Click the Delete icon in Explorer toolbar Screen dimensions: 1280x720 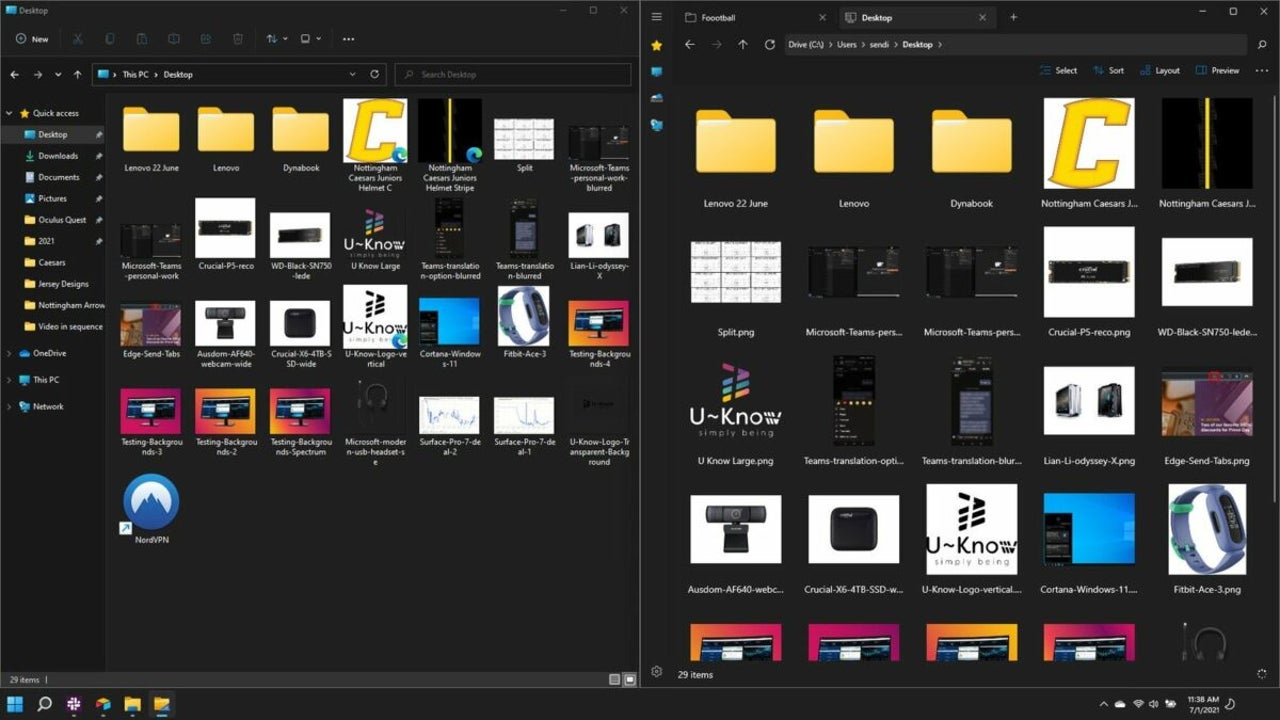(x=238, y=39)
